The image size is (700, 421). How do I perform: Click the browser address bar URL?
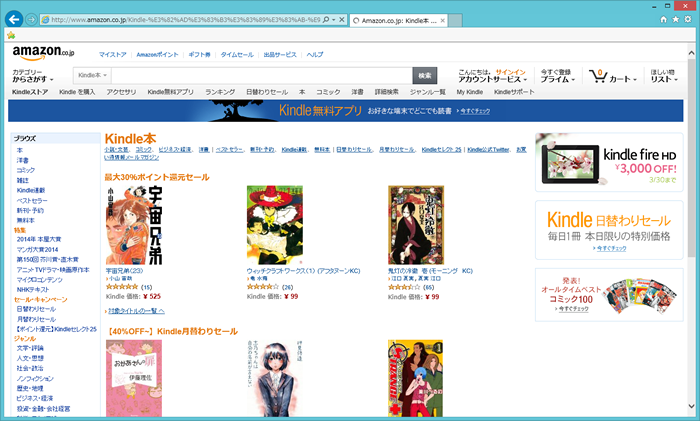click(x=185, y=20)
